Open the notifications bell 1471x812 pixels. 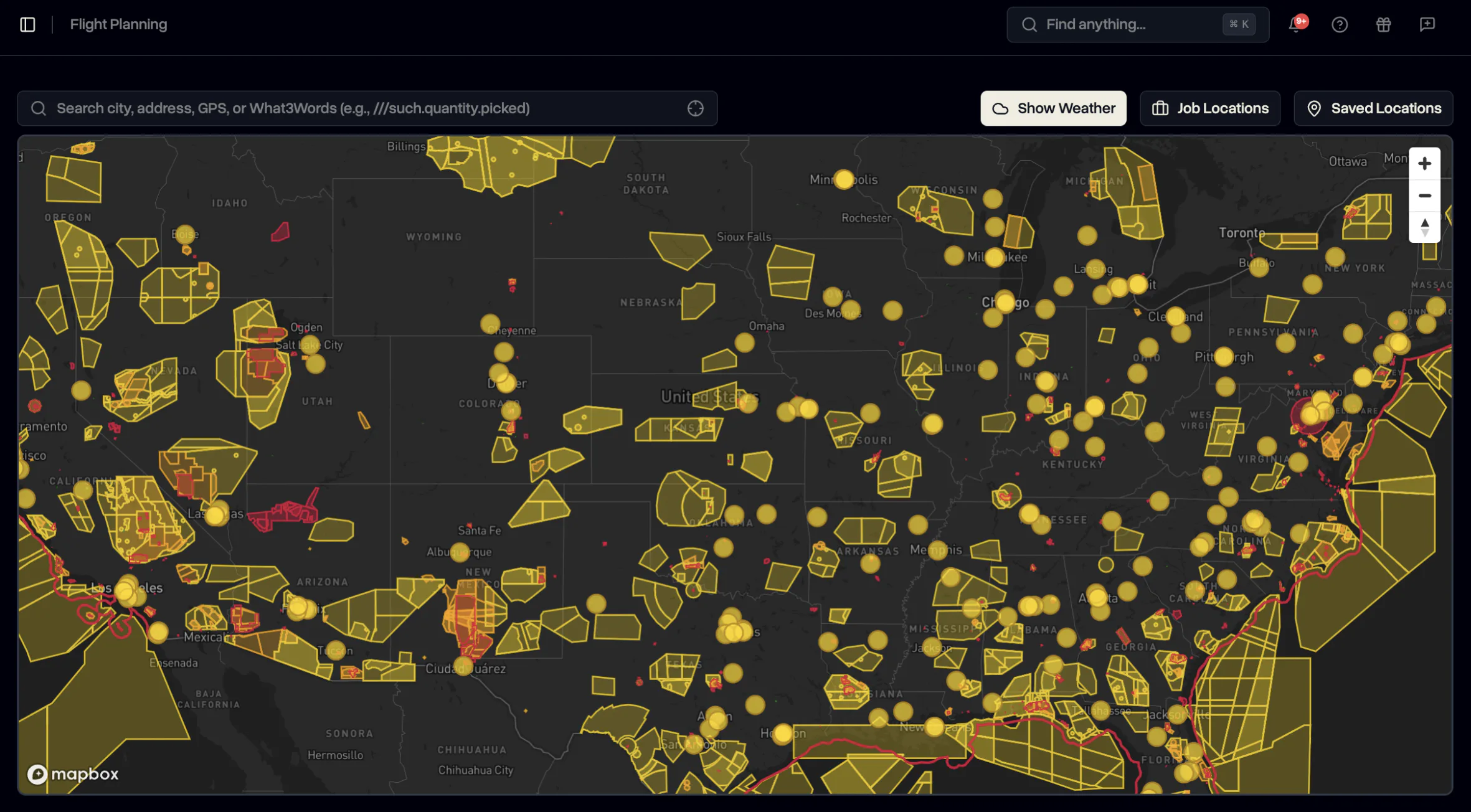click(x=1295, y=24)
